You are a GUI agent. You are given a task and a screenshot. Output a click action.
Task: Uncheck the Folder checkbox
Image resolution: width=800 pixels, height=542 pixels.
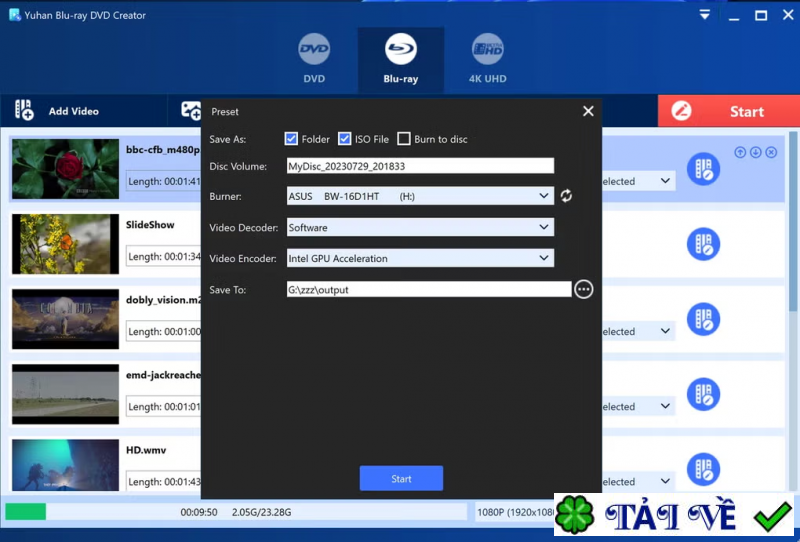click(x=291, y=139)
